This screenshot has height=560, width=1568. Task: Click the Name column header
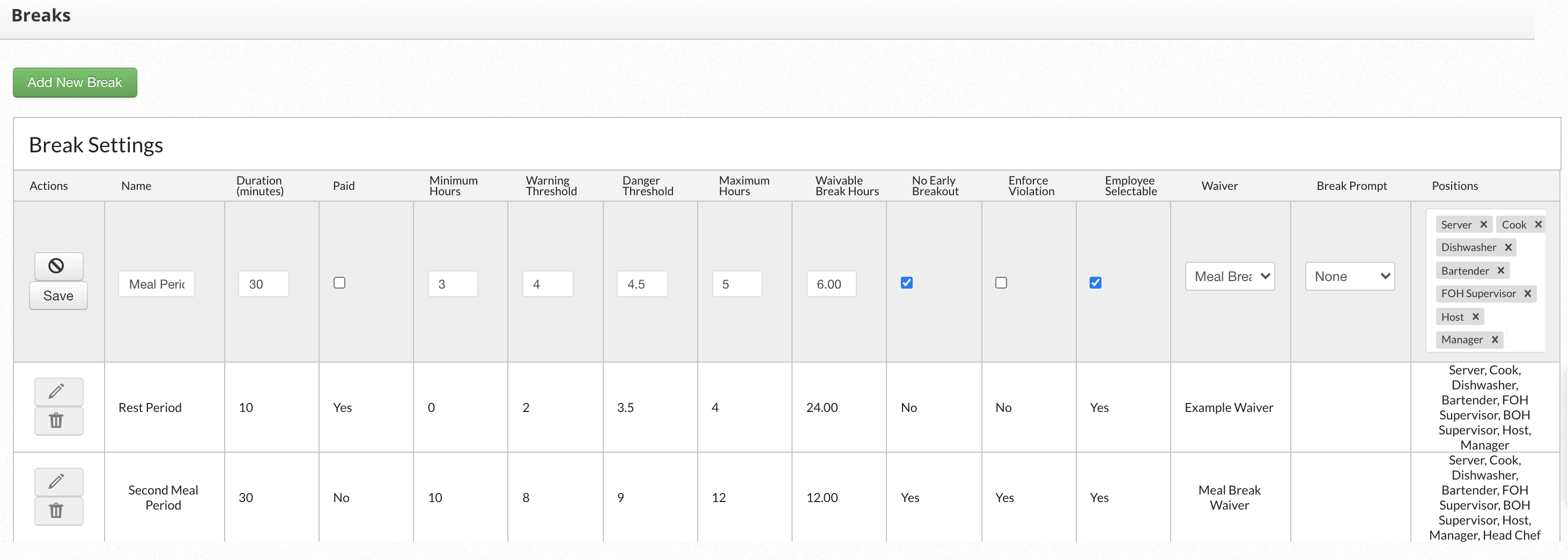click(136, 186)
